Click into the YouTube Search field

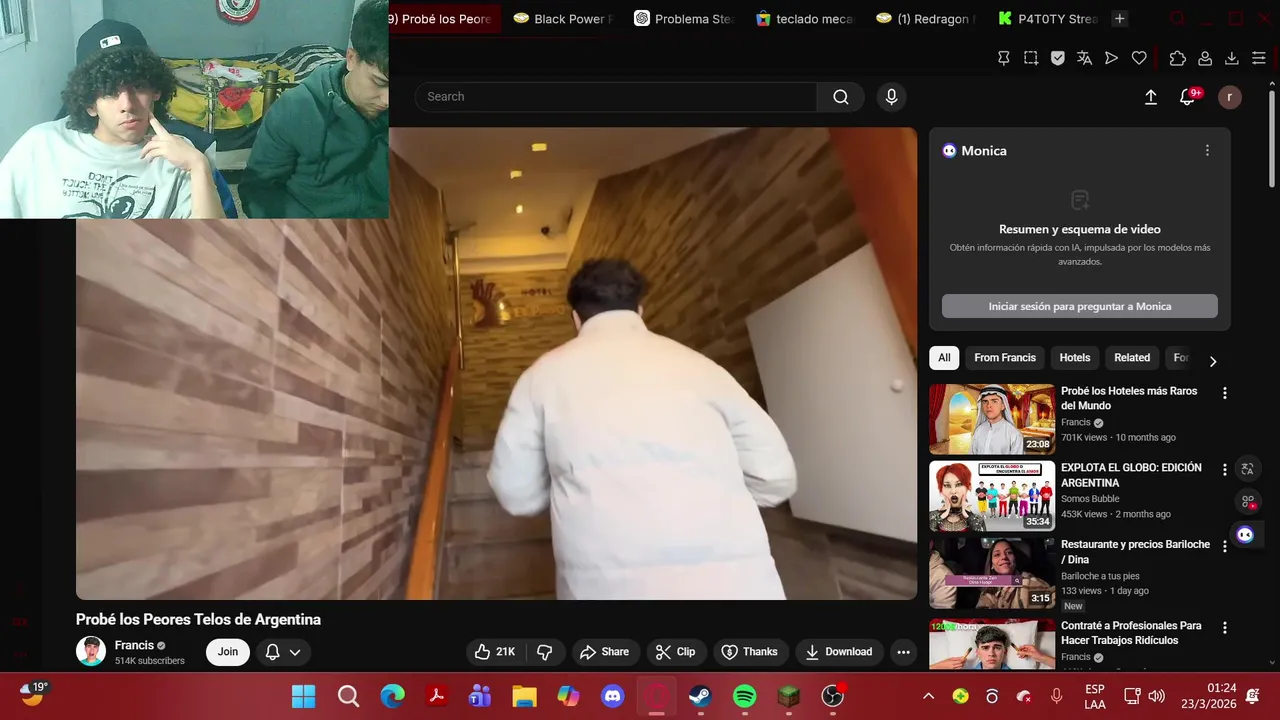click(617, 97)
